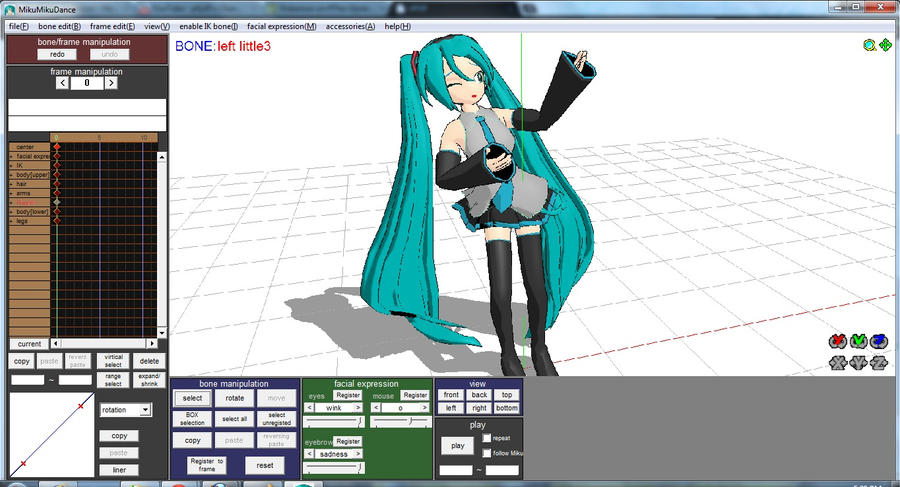900x487 pixels.
Task: Click timeline vertical scrollbar down arrow
Action: coord(162,333)
